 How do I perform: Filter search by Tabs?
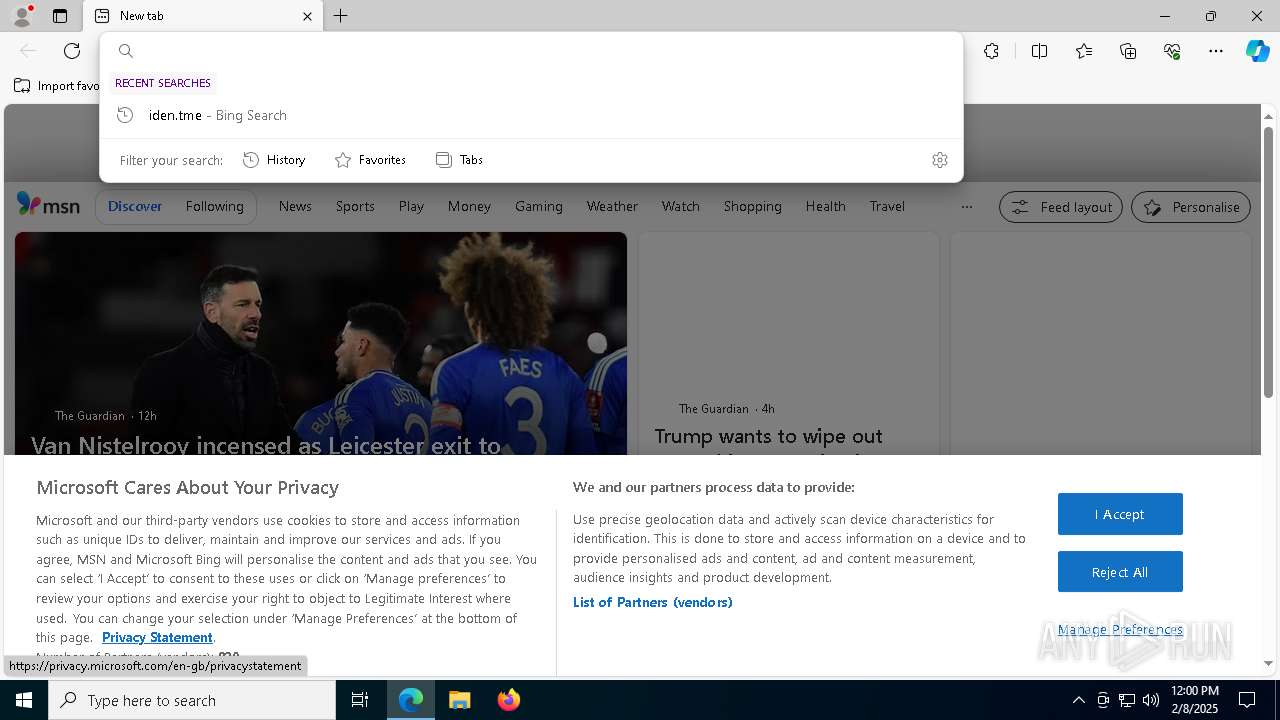(x=459, y=160)
